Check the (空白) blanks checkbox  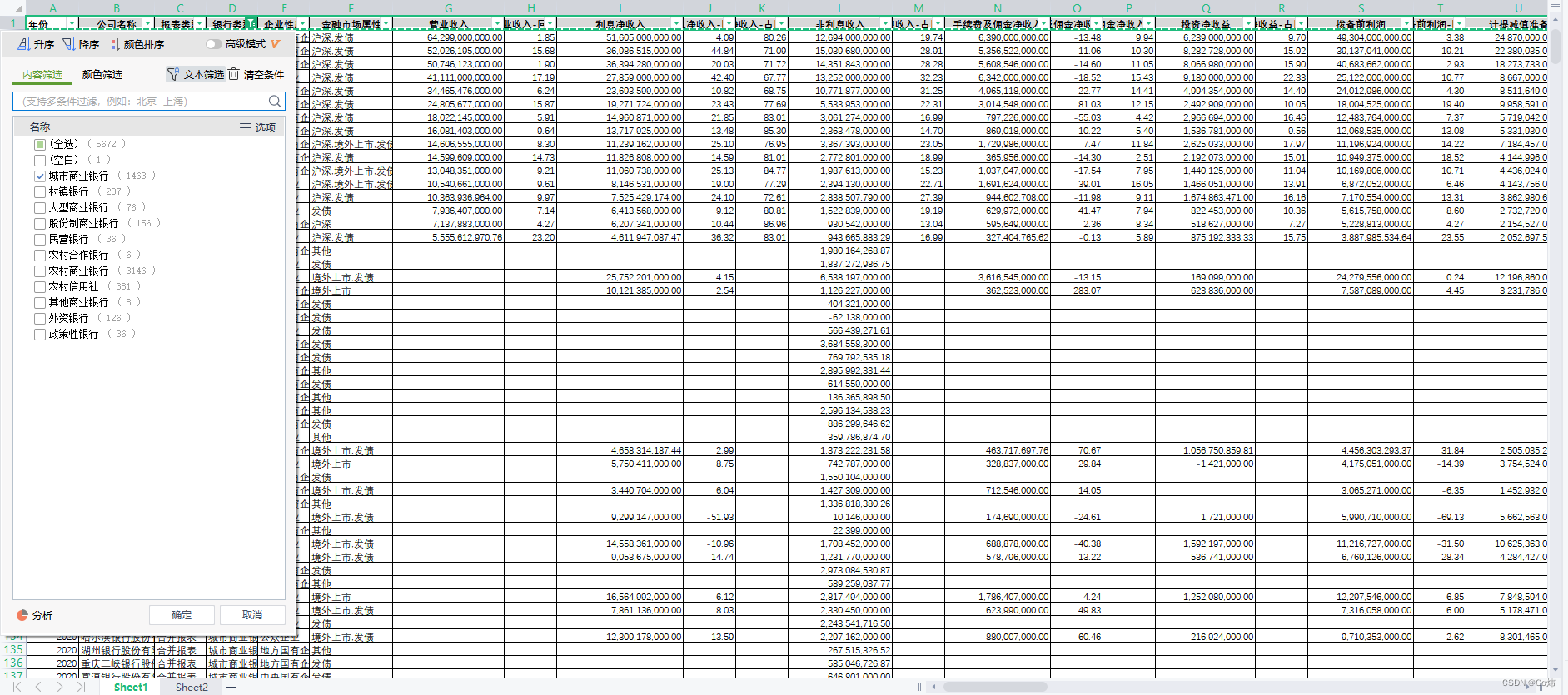click(x=40, y=160)
